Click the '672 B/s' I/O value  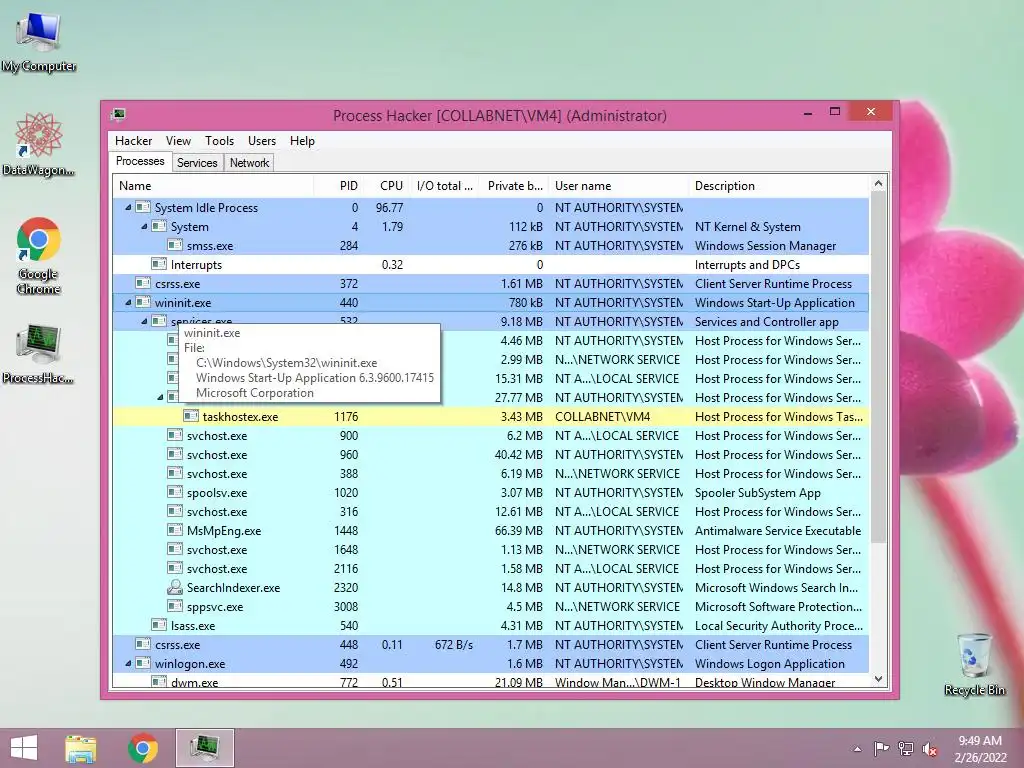tap(453, 645)
